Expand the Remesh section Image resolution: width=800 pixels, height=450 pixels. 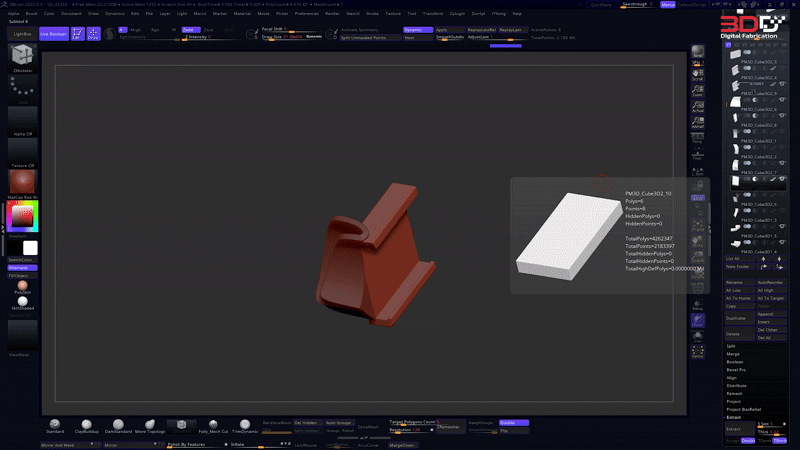click(736, 394)
